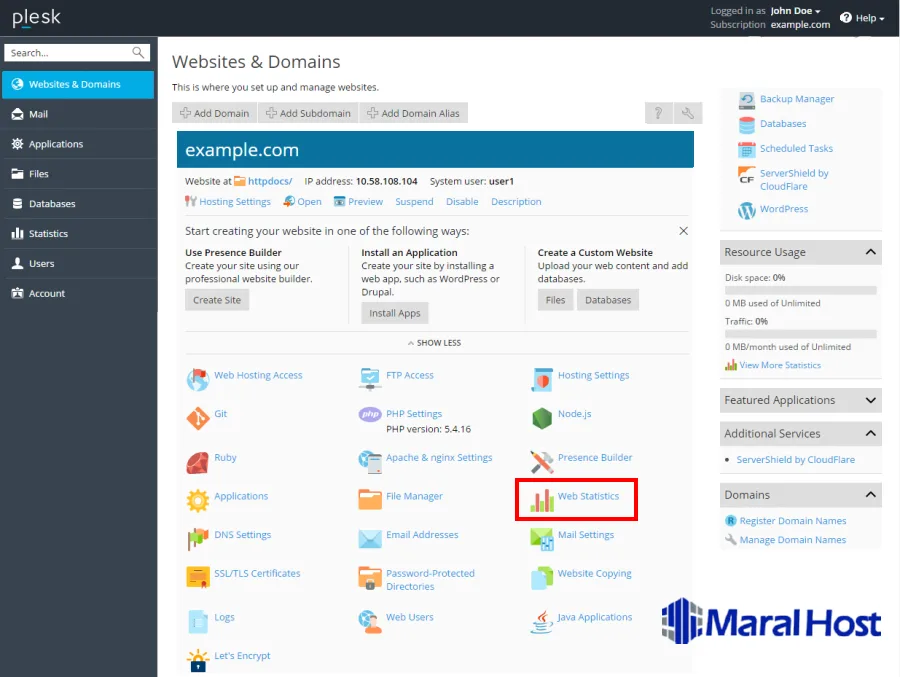900x677 pixels.
Task: Open the Git icon
Action: (197, 418)
